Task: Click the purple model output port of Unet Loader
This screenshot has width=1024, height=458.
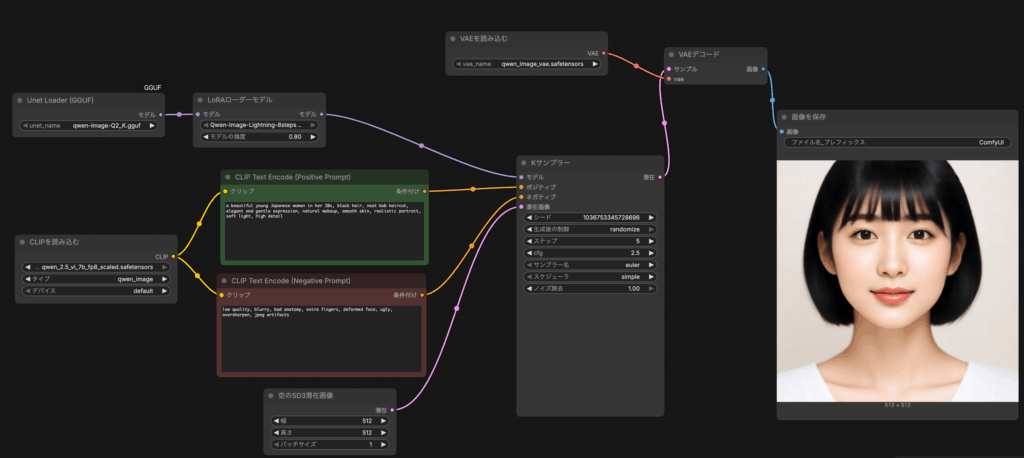Action: coord(161,115)
